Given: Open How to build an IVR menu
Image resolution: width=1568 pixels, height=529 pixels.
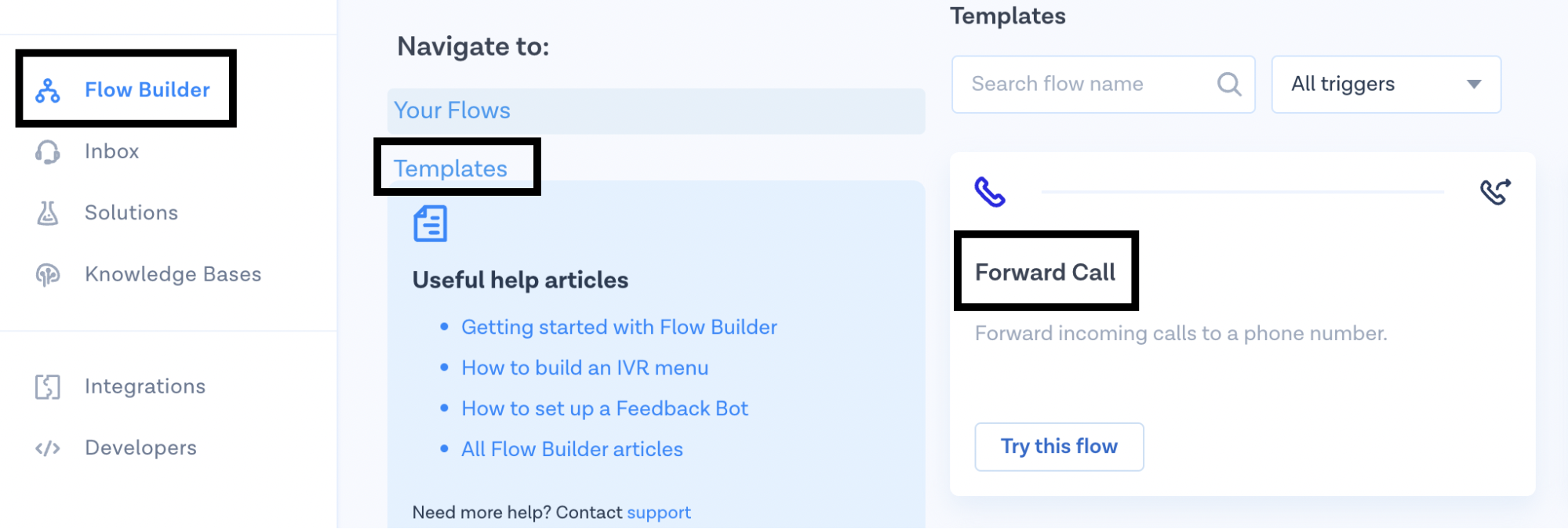Looking at the screenshot, I should click(584, 368).
